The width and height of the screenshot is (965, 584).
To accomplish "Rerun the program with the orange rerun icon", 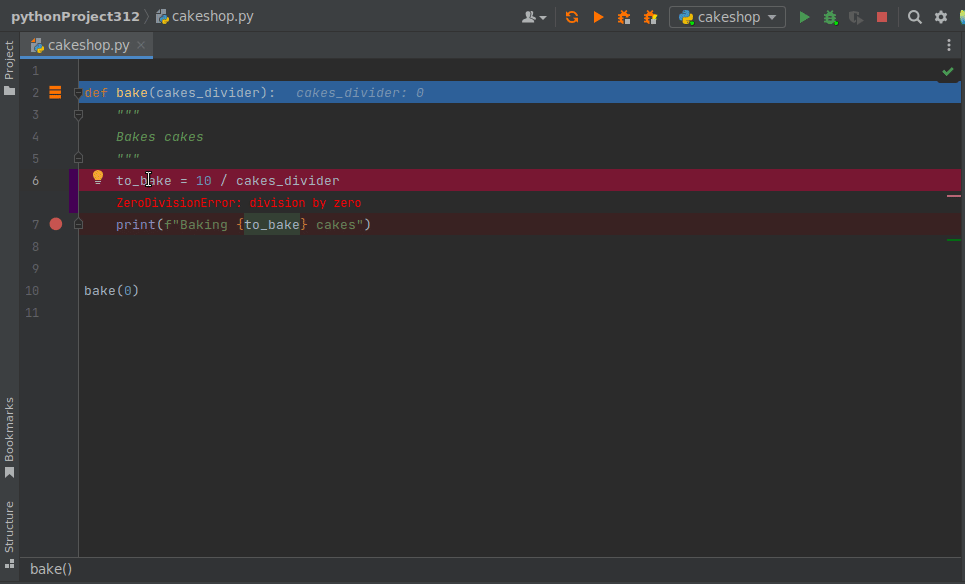I will pos(571,16).
